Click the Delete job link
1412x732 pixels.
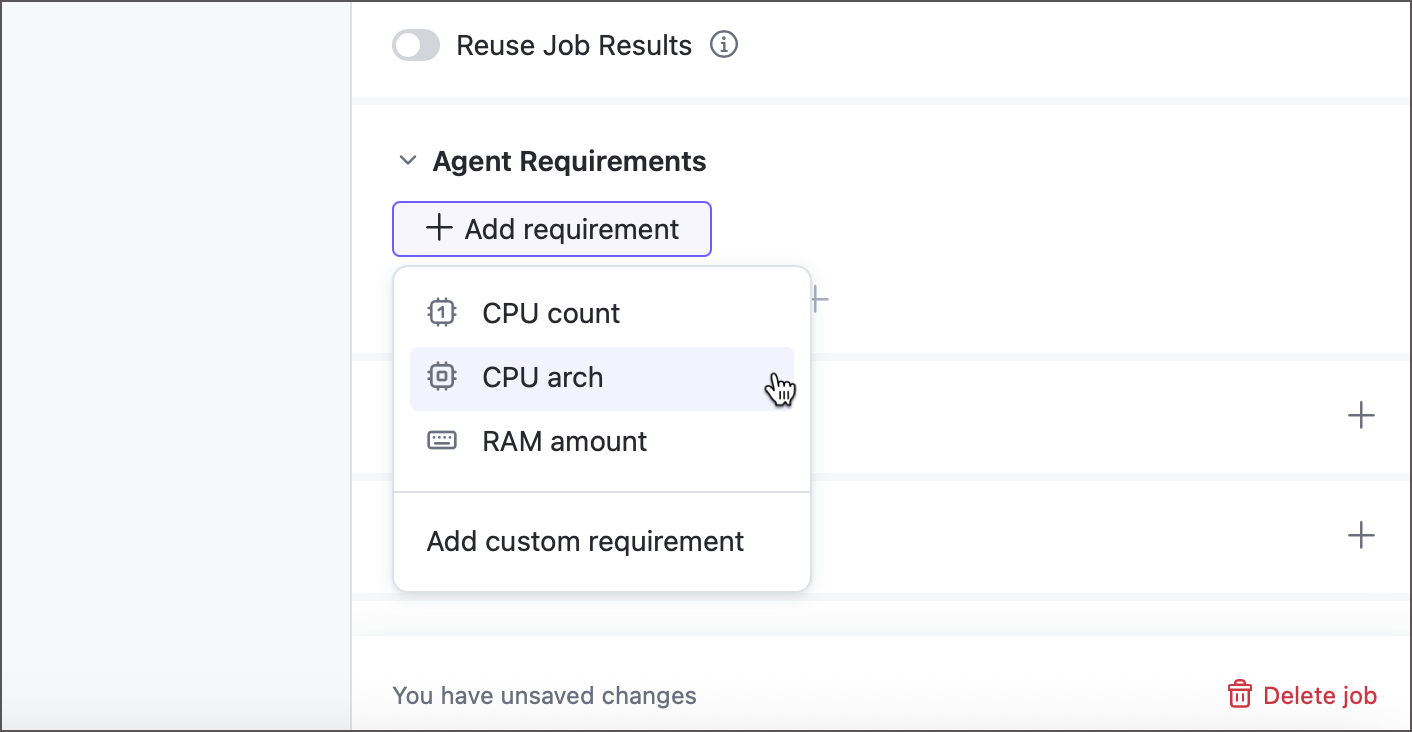(x=1319, y=696)
